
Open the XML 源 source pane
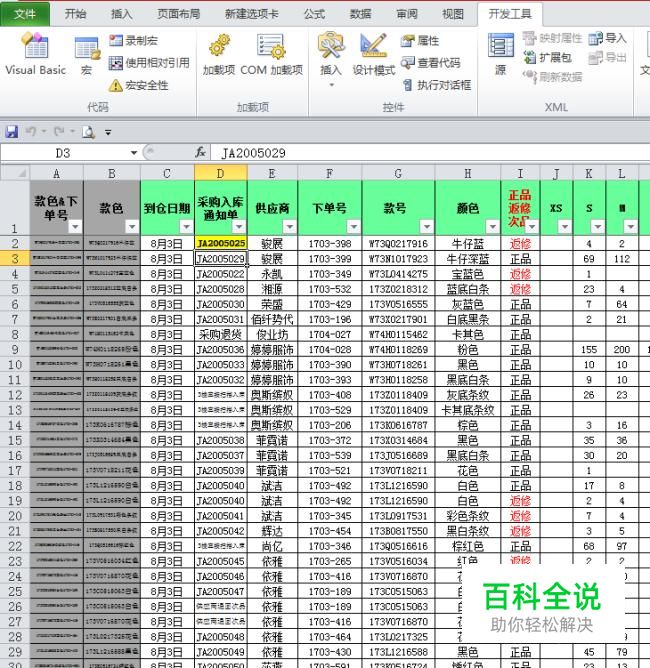point(500,55)
